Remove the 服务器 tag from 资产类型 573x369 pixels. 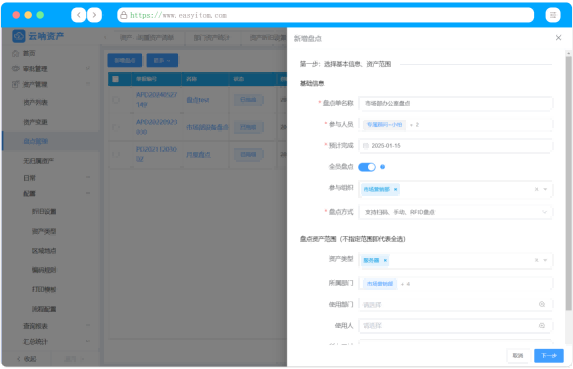pyautogui.click(x=385, y=260)
